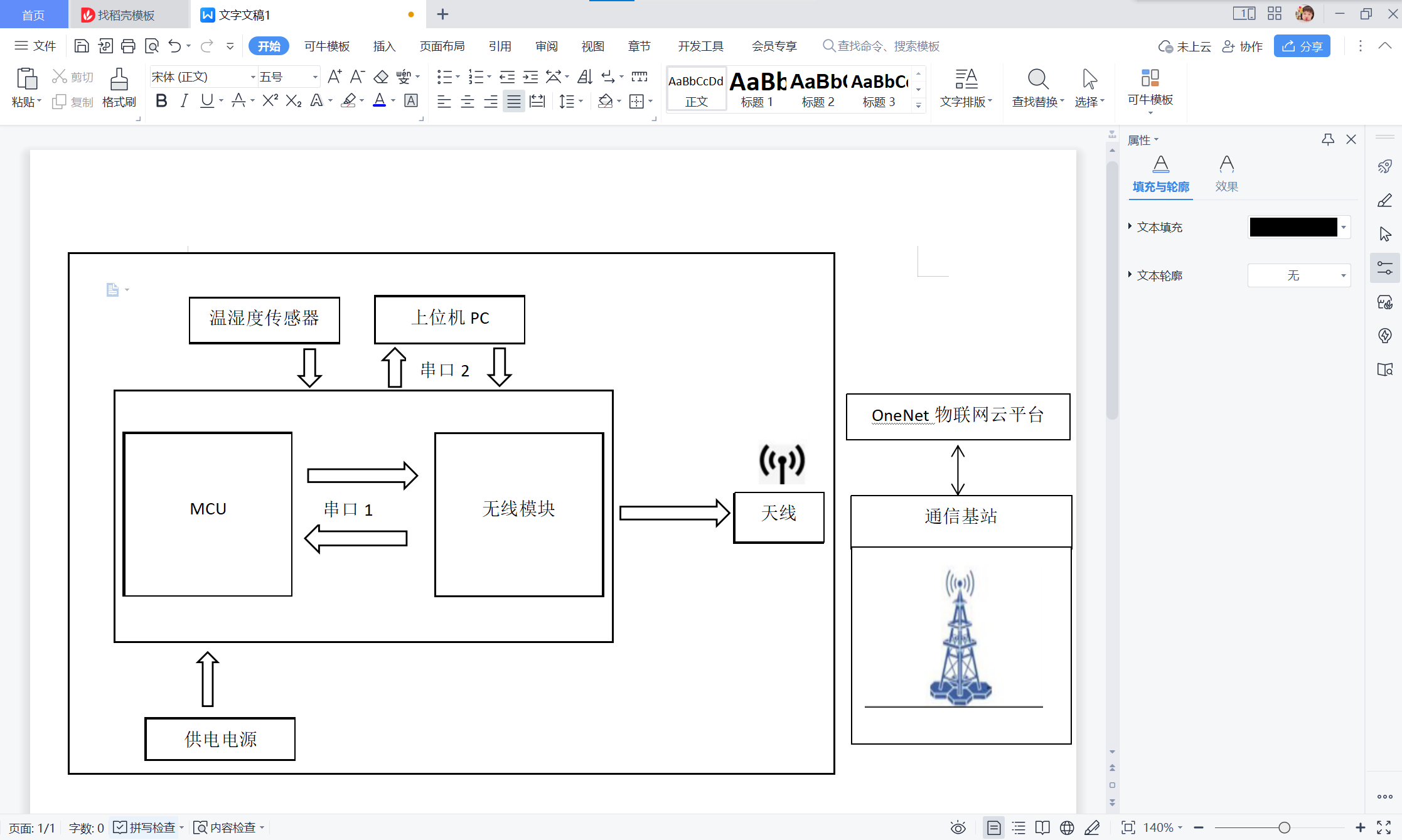Click the clear formatting eraser icon
This screenshot has height=840, width=1402.
pyautogui.click(x=381, y=77)
